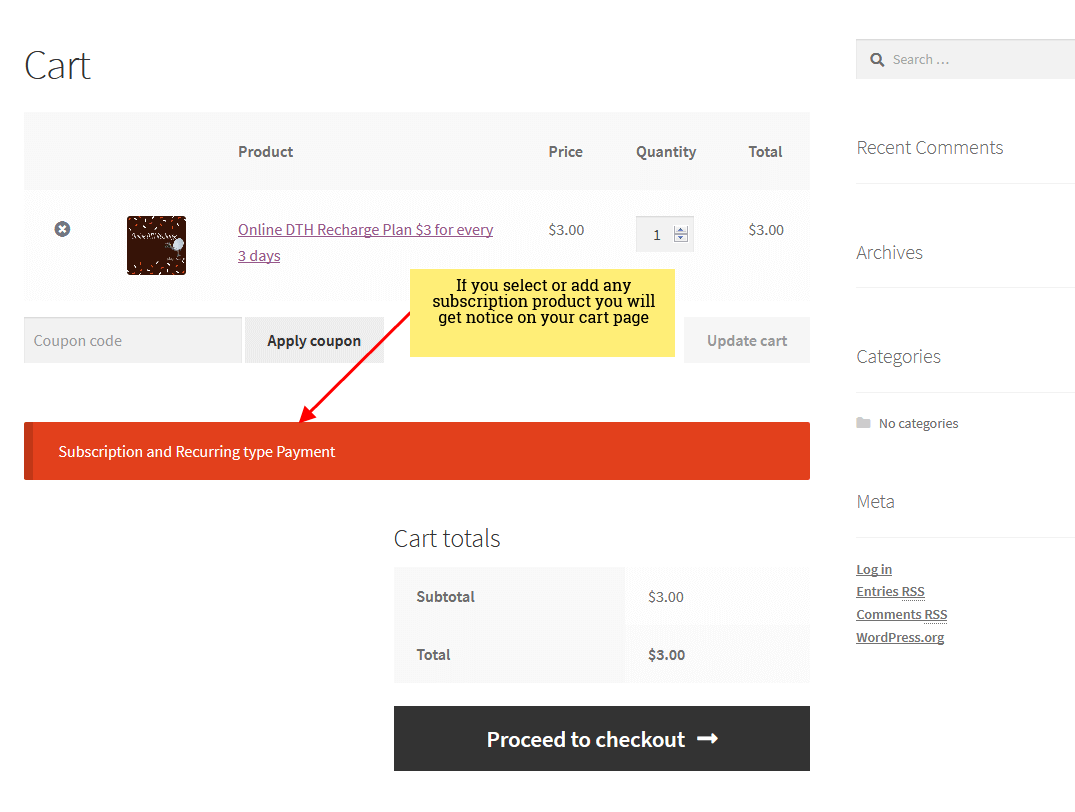Visit the WordPress.org link

click(x=900, y=637)
